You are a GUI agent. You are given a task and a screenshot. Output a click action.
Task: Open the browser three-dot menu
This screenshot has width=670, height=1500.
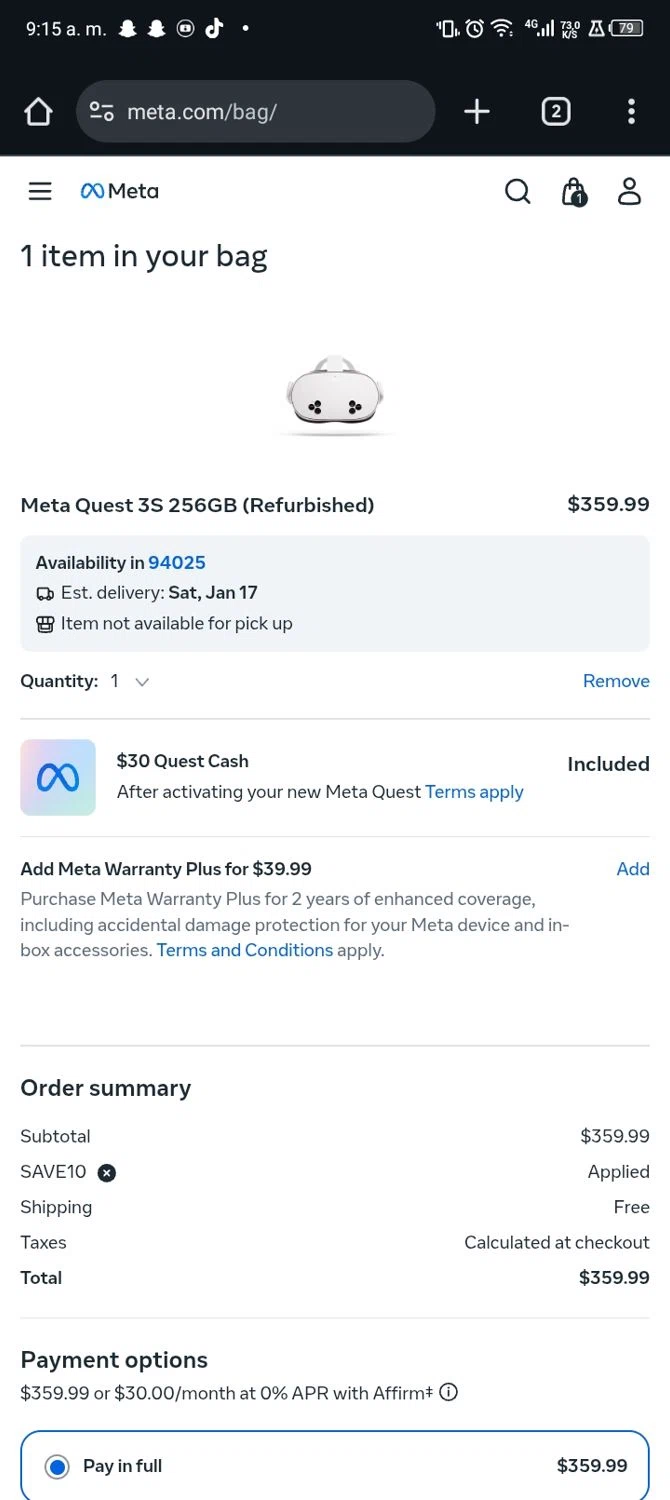tap(631, 112)
